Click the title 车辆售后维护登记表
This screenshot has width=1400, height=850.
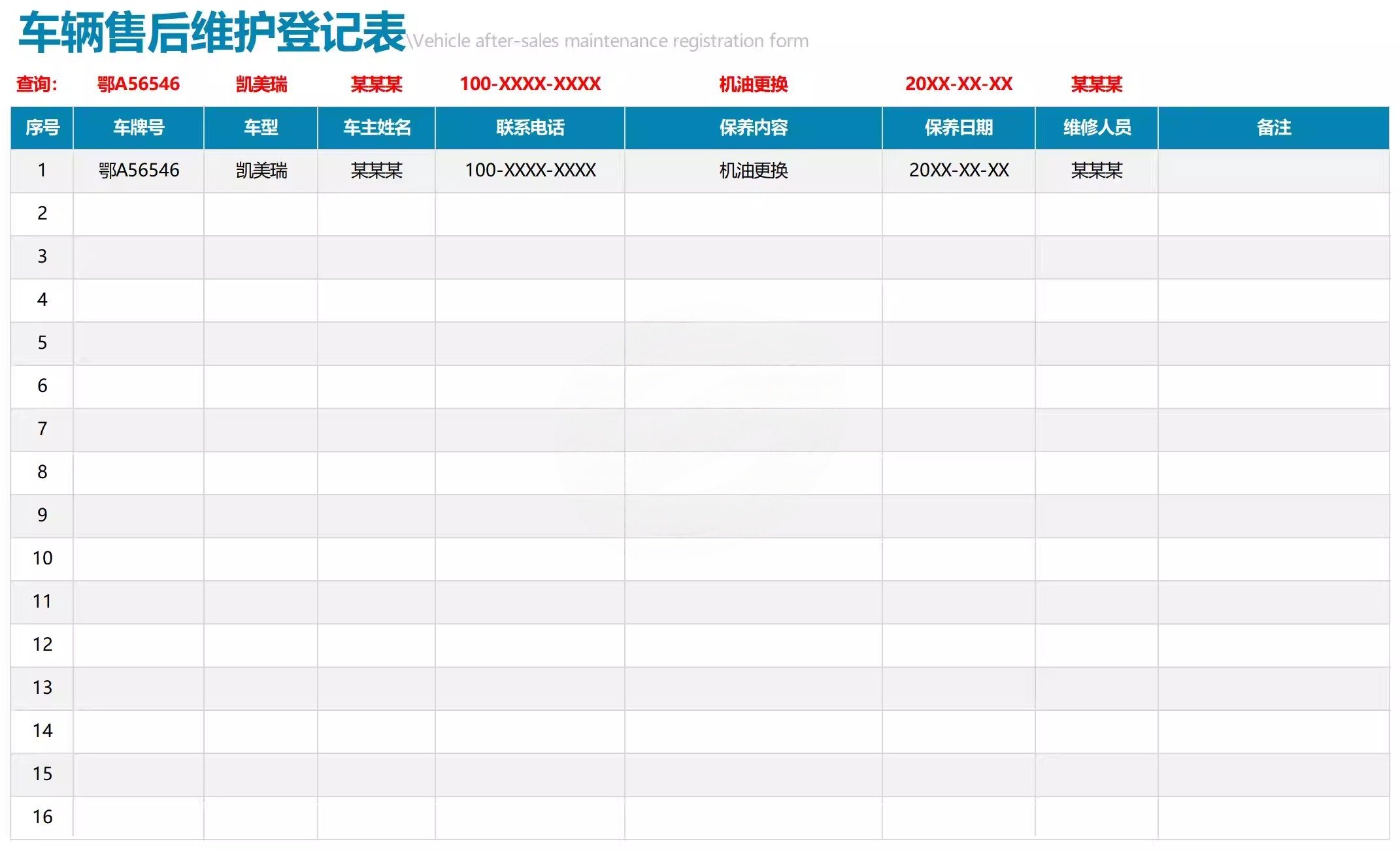click(212, 33)
